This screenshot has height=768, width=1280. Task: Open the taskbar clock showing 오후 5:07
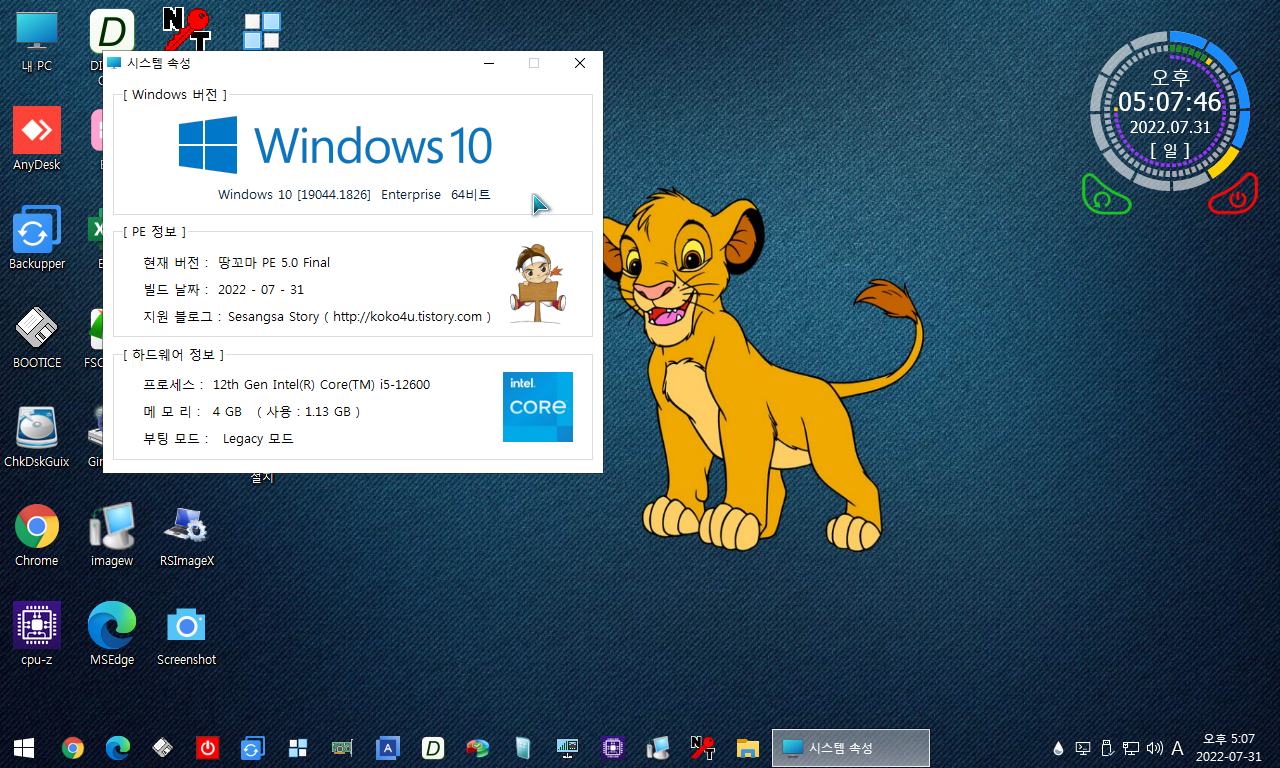coord(1228,747)
